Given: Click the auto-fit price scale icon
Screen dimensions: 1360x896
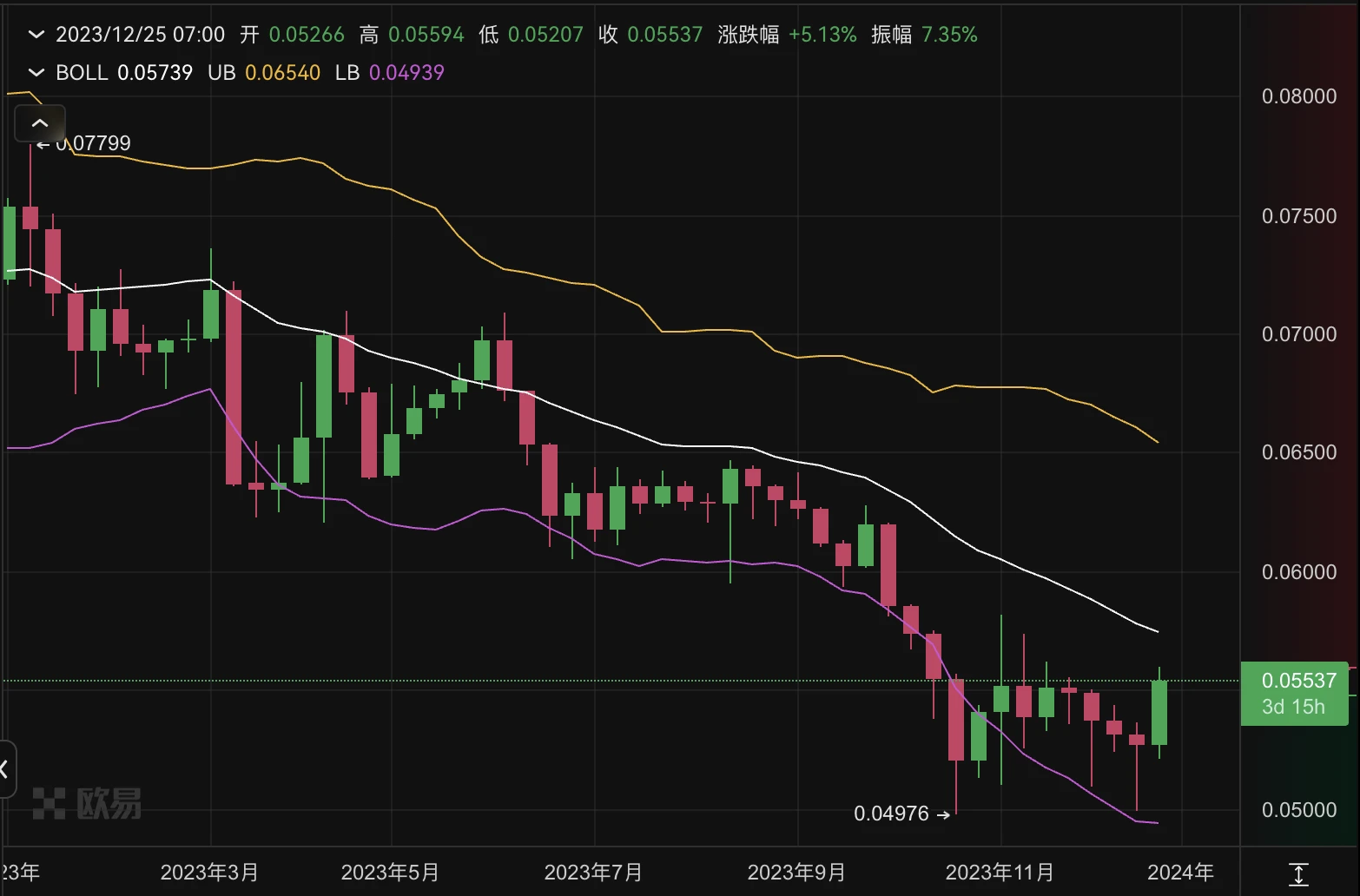Looking at the screenshot, I should point(1298,873).
